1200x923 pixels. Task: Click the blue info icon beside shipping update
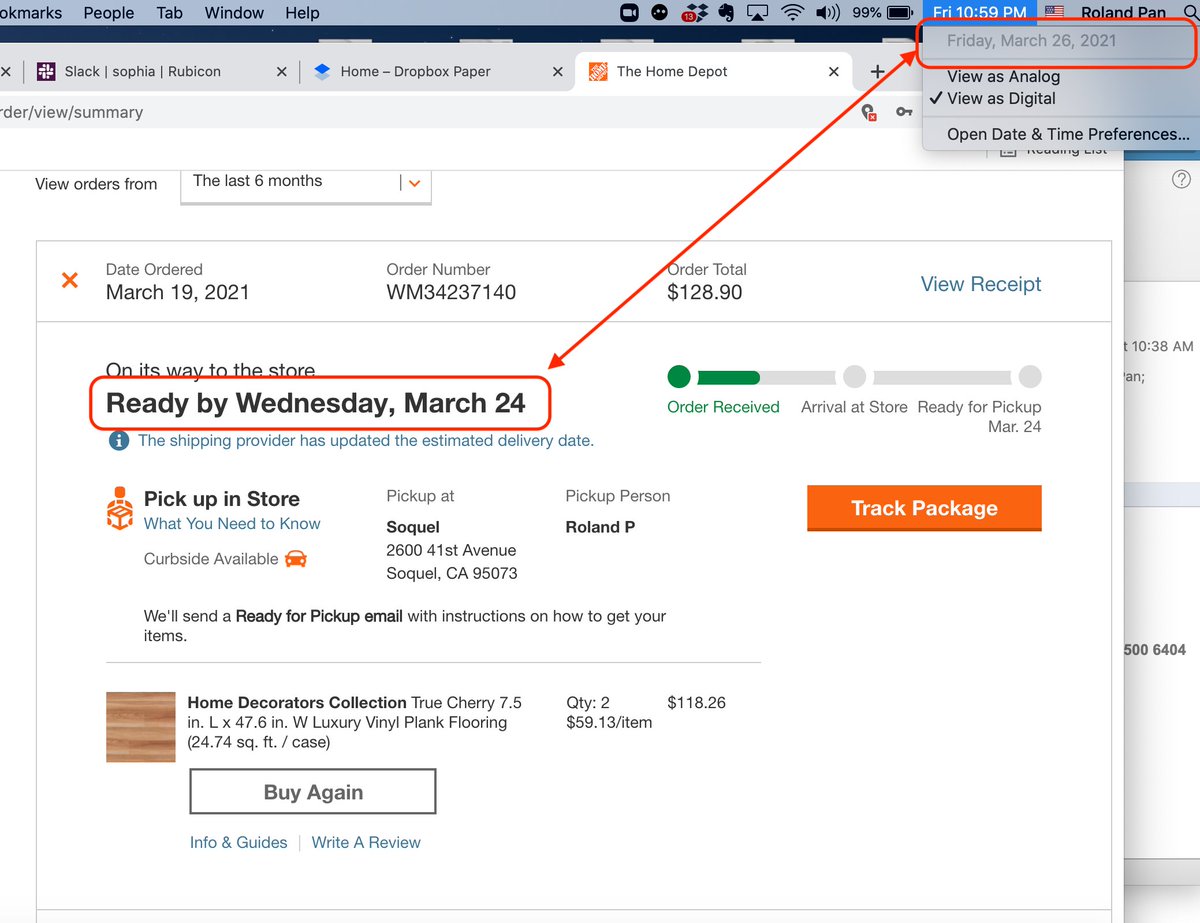119,440
